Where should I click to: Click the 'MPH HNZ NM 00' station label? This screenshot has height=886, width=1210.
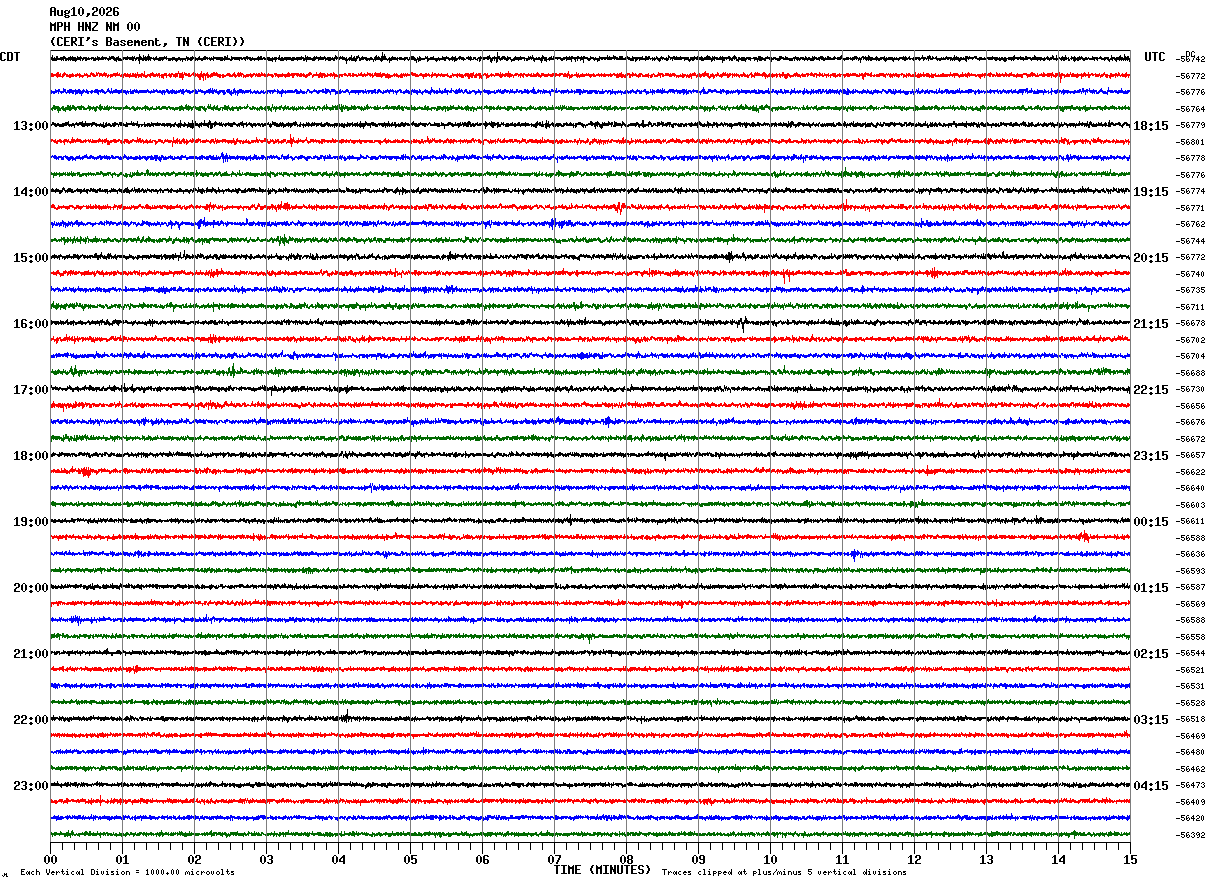coord(95,27)
